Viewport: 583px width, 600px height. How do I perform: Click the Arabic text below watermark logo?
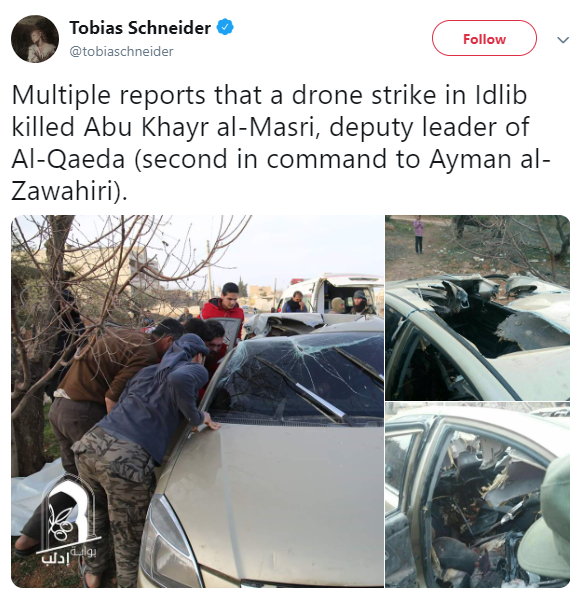(69, 555)
